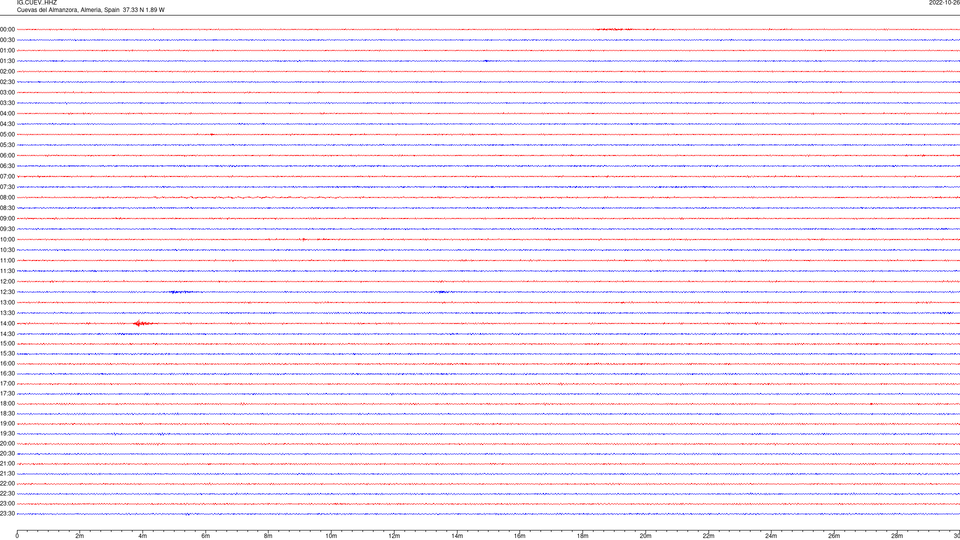Select the 06:00 time label
Image resolution: width=960 pixels, height=540 pixels.
7,156
